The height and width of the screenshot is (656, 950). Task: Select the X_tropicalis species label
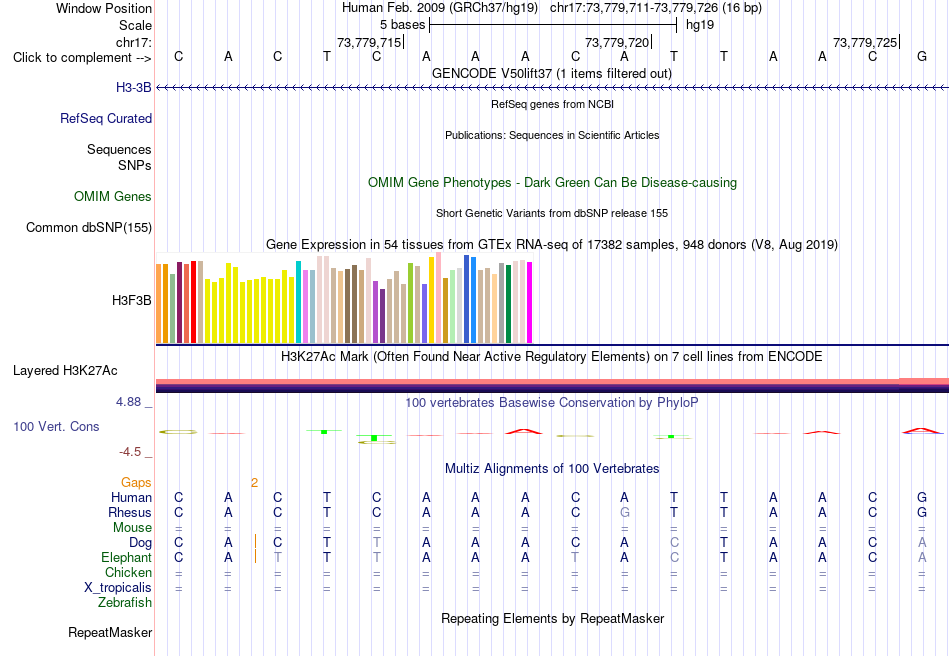pos(118,588)
